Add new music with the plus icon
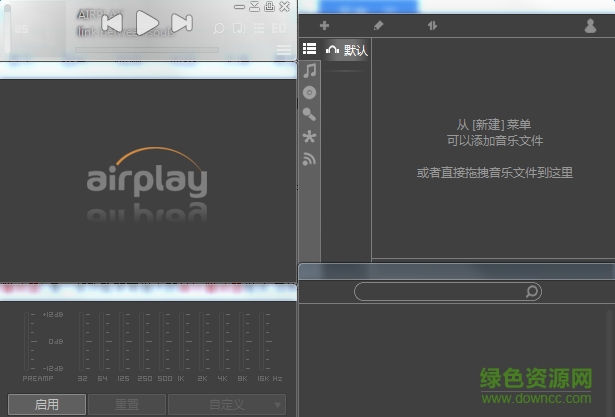 click(x=324, y=26)
